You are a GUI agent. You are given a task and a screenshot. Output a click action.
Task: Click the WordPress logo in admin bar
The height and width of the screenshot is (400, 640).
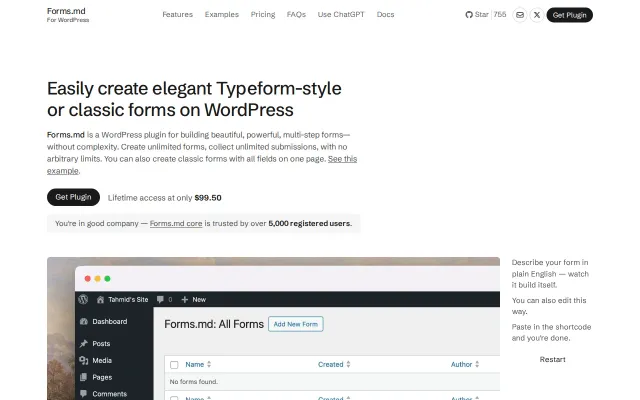pyautogui.click(x=83, y=299)
